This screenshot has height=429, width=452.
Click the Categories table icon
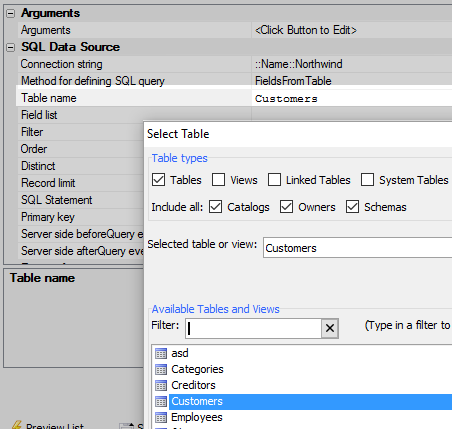click(161, 369)
